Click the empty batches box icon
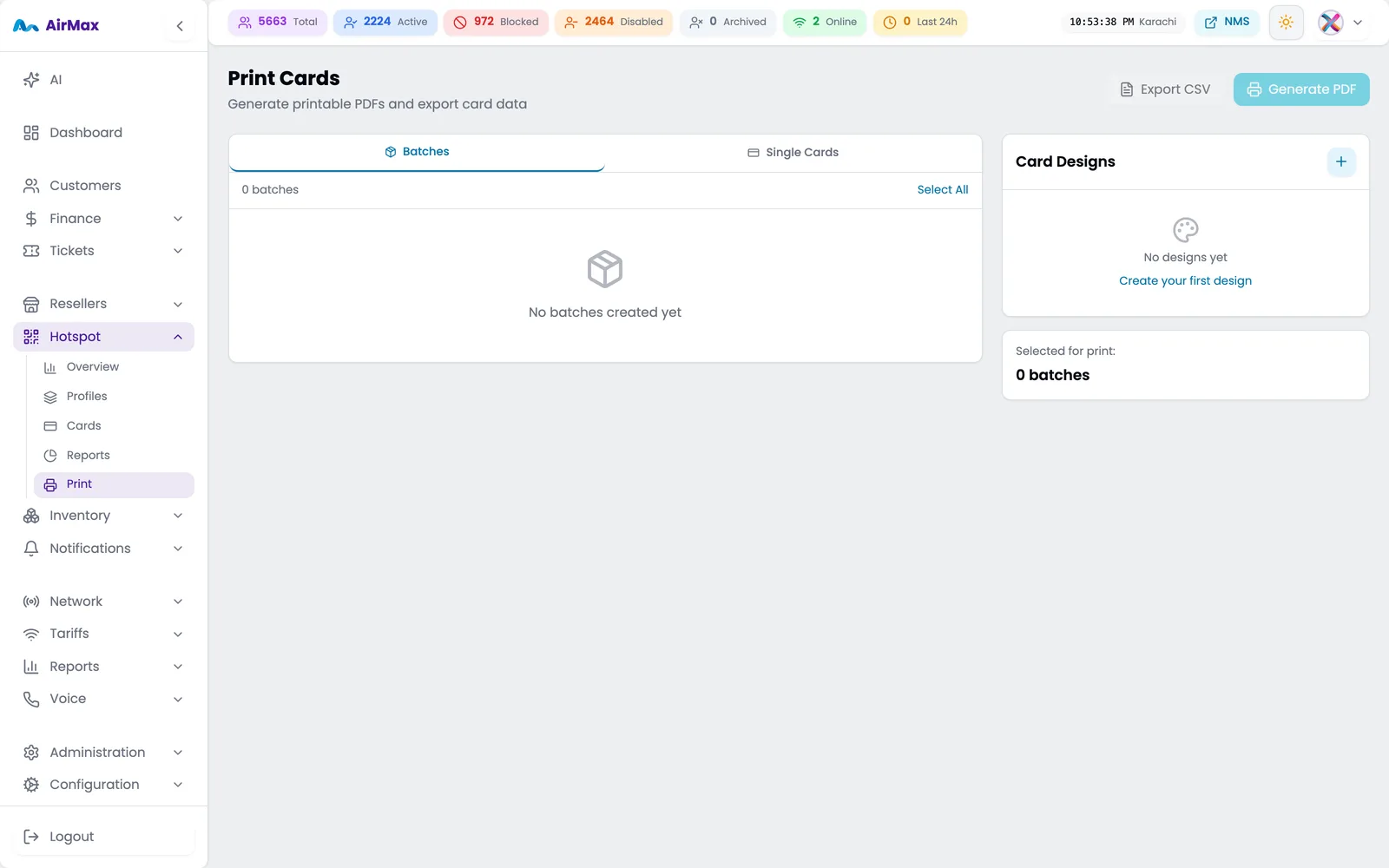1389x868 pixels. tap(605, 269)
